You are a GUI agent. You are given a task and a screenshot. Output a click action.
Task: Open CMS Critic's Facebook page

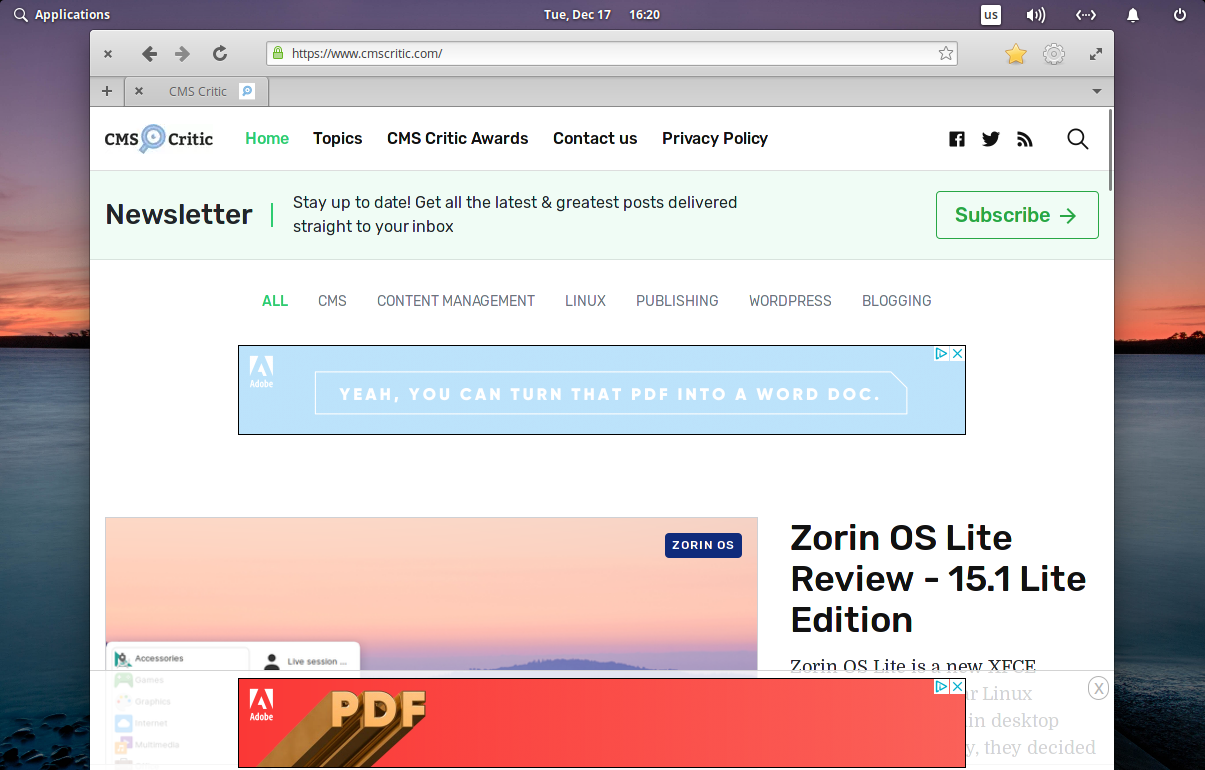[x=957, y=139]
